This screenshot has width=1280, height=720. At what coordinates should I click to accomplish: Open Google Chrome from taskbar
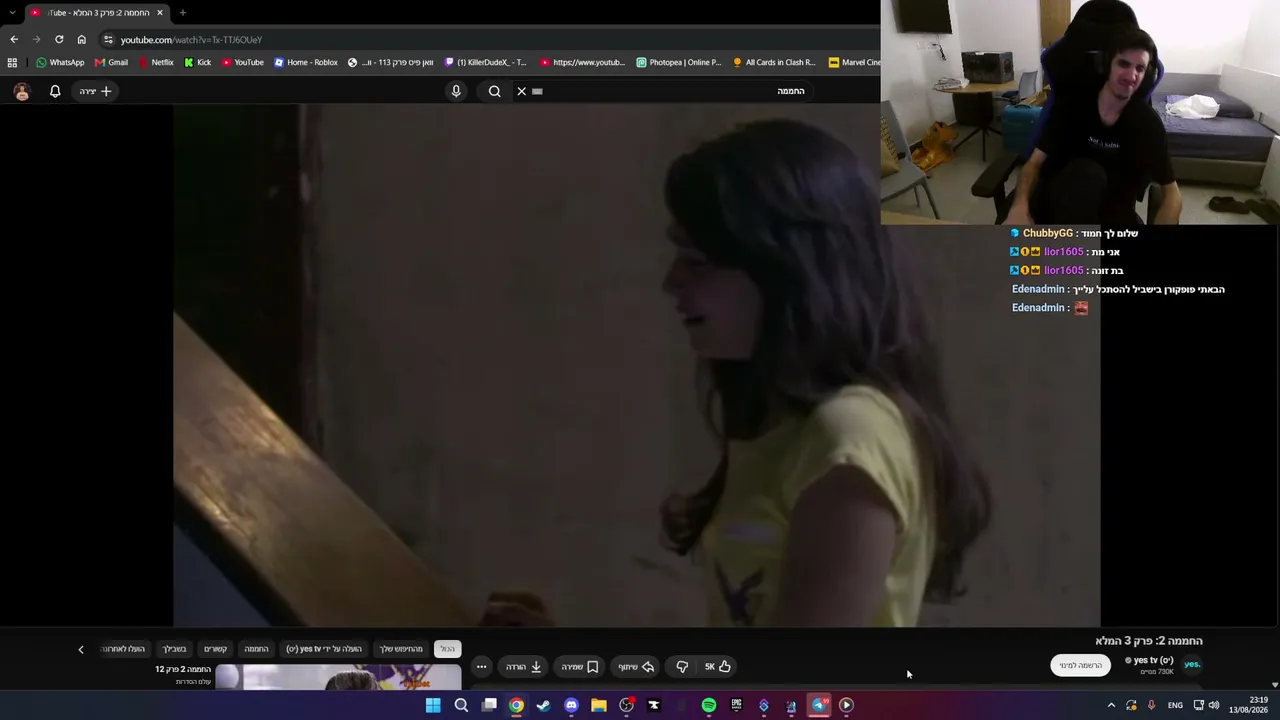516,705
